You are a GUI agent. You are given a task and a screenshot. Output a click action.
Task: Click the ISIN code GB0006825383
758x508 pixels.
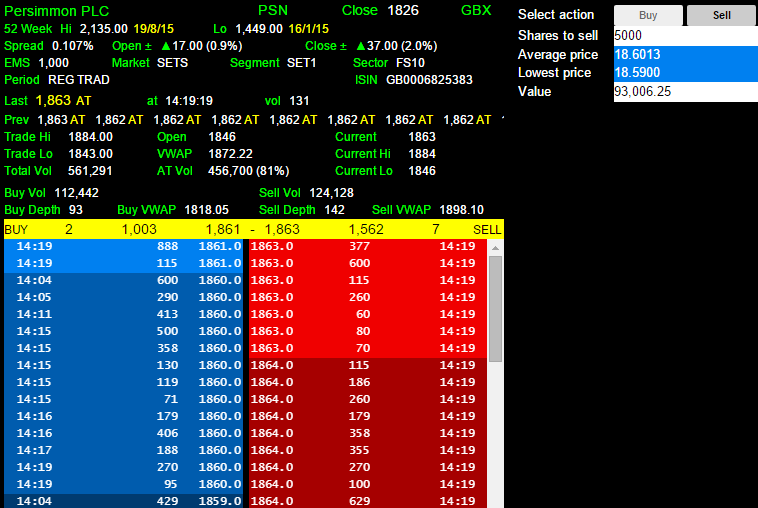[429, 80]
